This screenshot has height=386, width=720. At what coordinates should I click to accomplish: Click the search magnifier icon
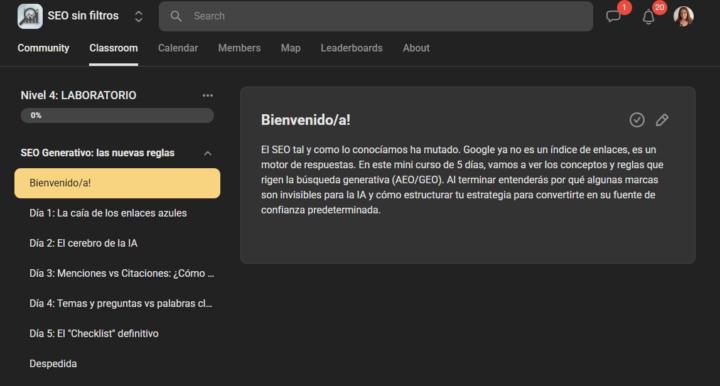tap(176, 16)
